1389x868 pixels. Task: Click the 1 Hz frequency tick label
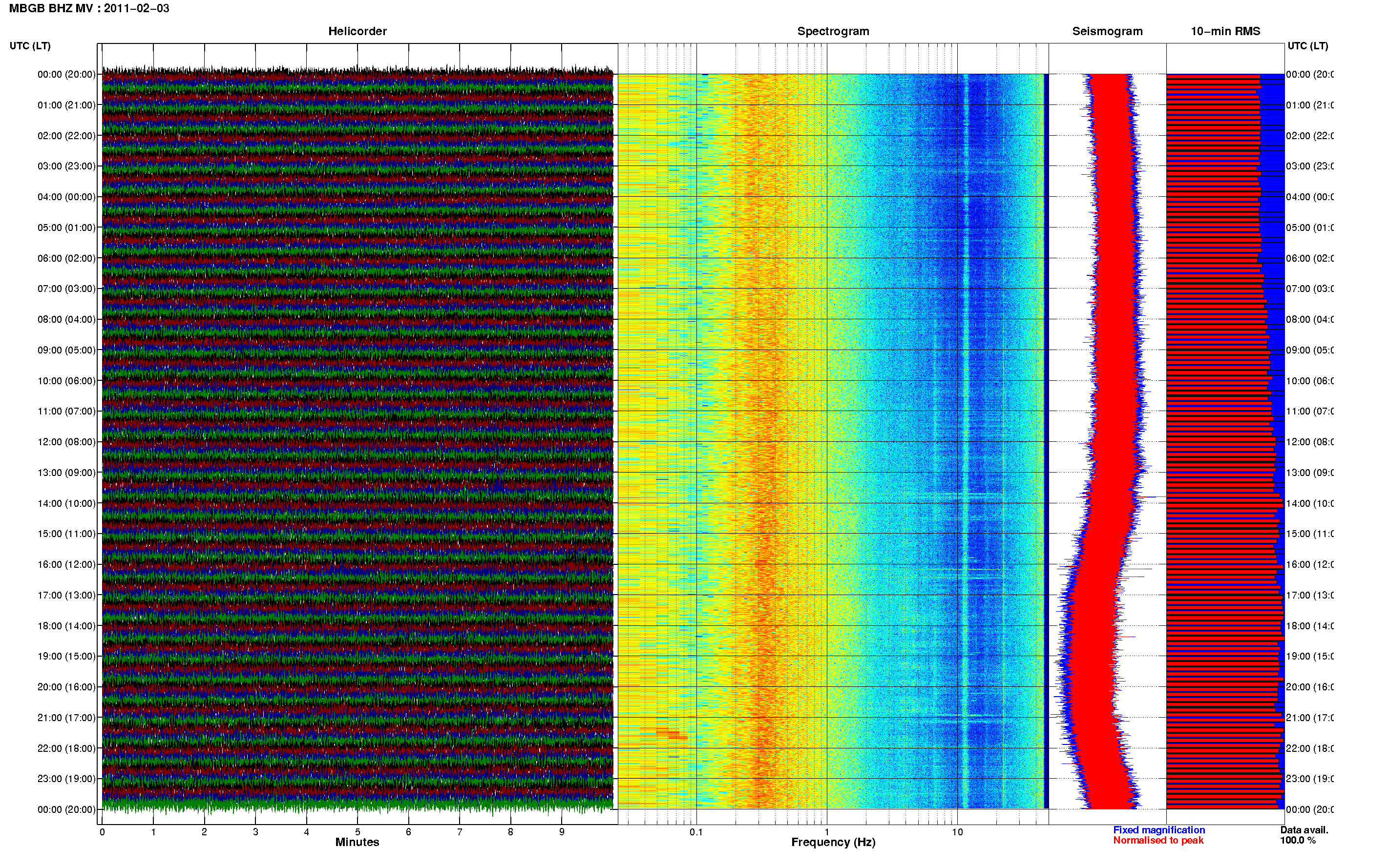pos(827,832)
